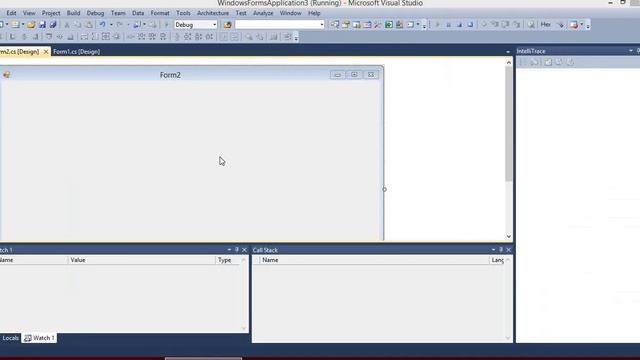Switch to the Locals tab
This screenshot has height=360, width=640.
(10, 338)
